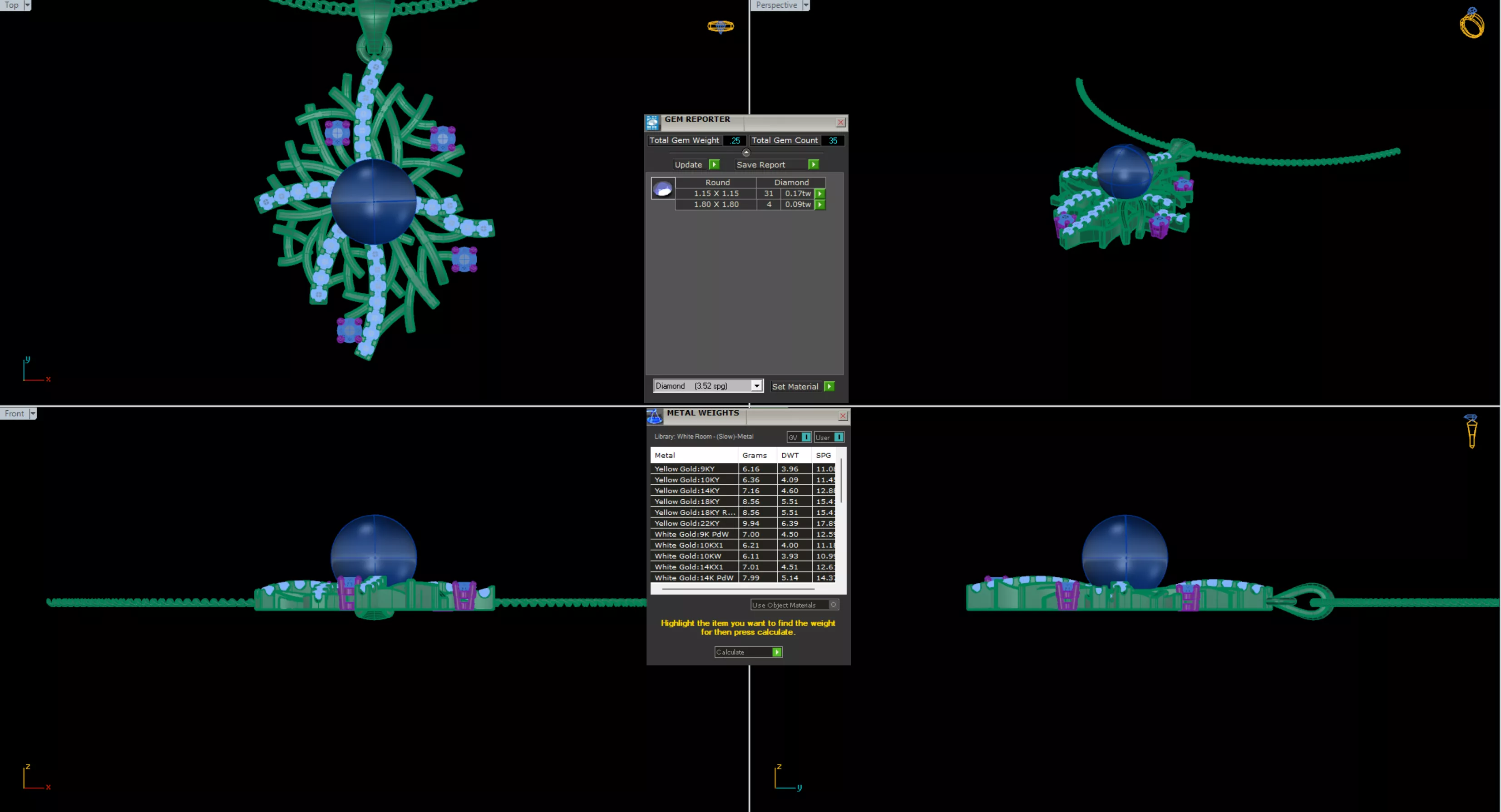1501x812 pixels.
Task: Select the White Gold:14K PdW row
Action: pos(743,578)
